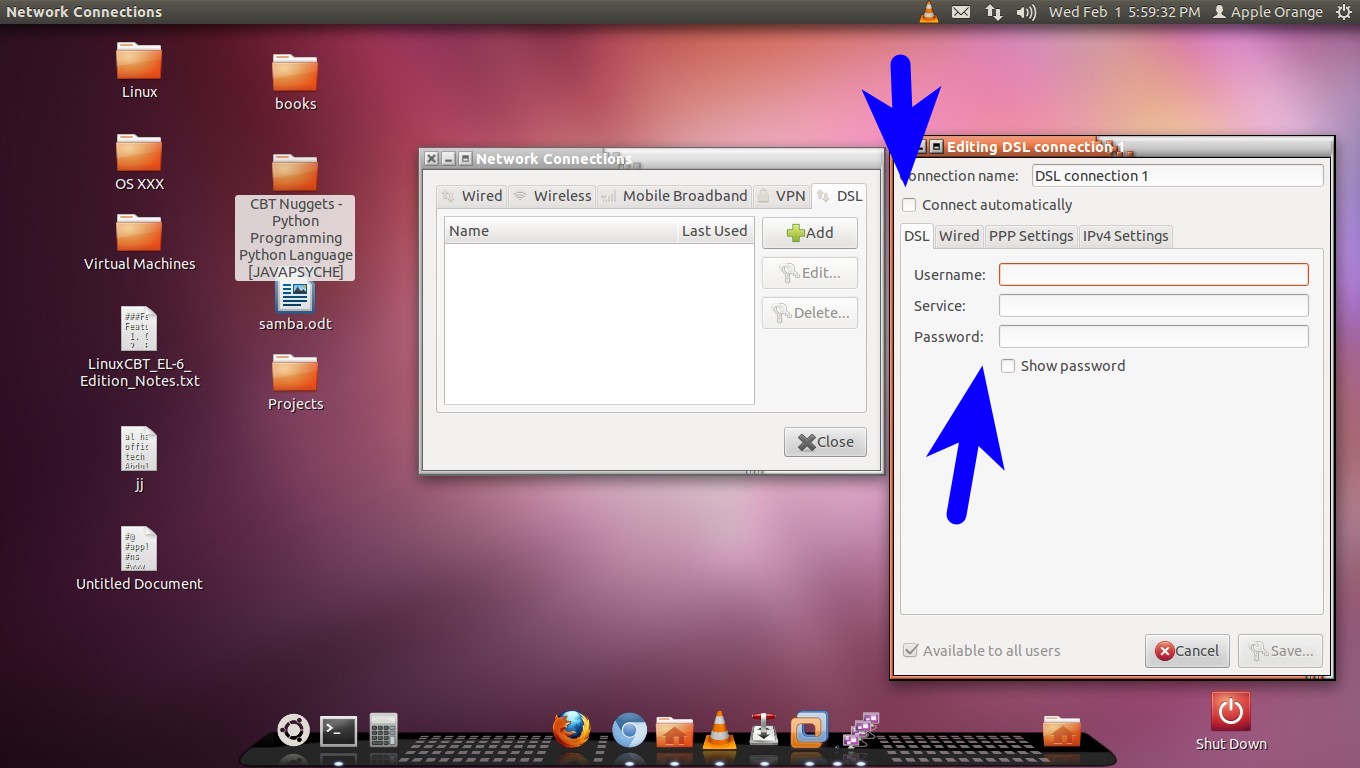Close the Network Connections dialog via Close button

tap(825, 442)
